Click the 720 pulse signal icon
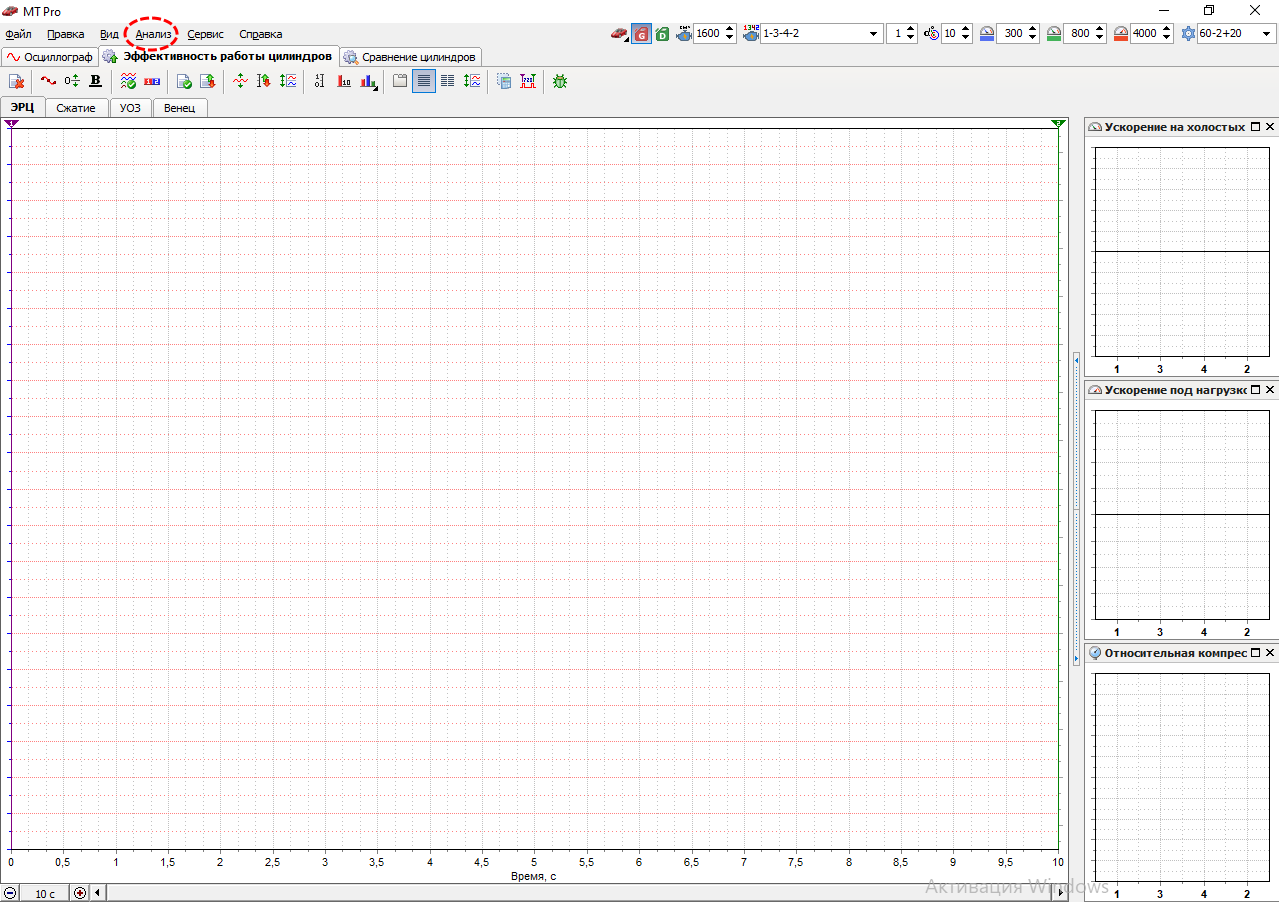The width and height of the screenshot is (1279, 902). (528, 82)
